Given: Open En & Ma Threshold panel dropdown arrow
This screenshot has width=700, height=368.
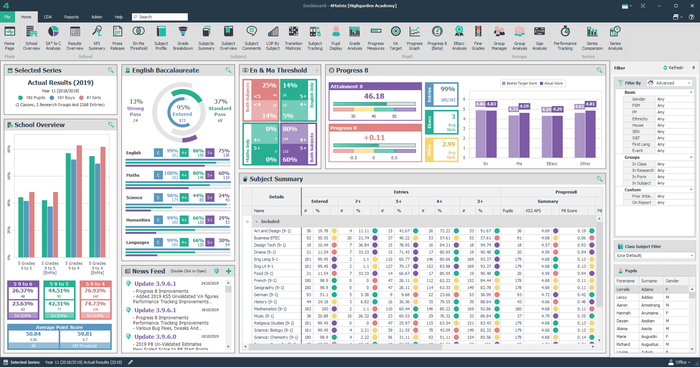Looking at the screenshot, I should 317,71.
